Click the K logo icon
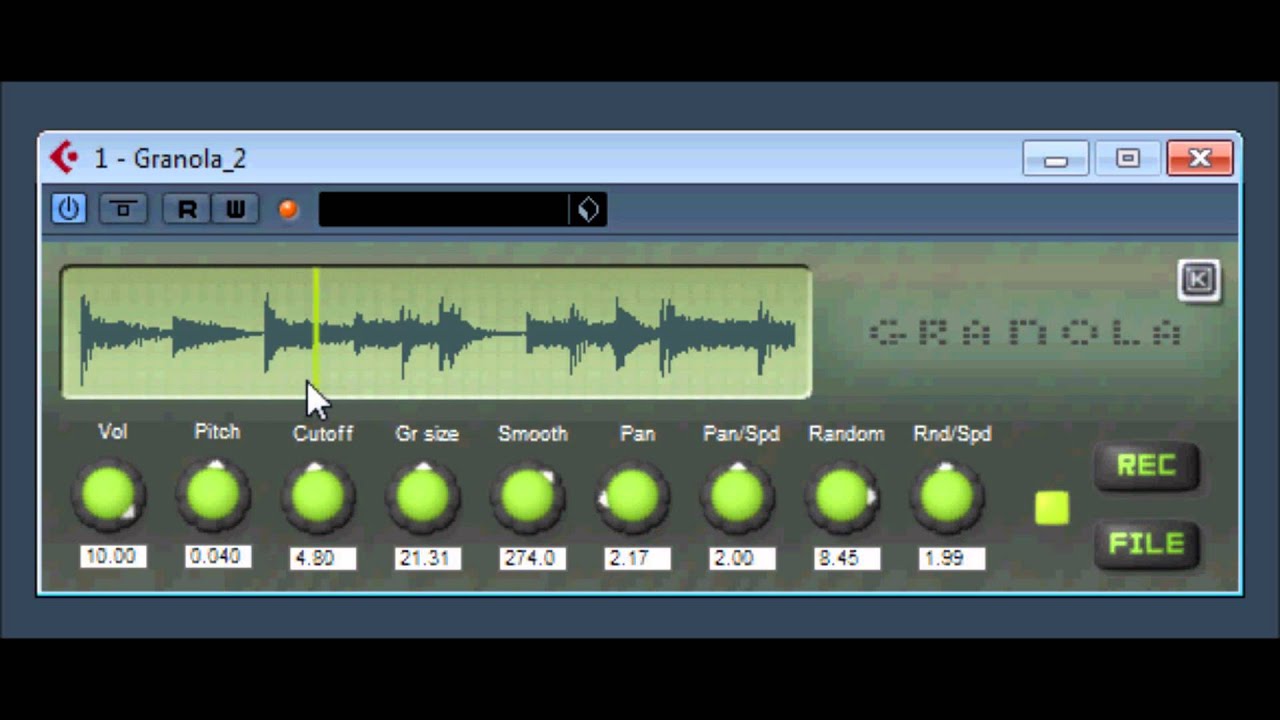 pyautogui.click(x=1199, y=280)
